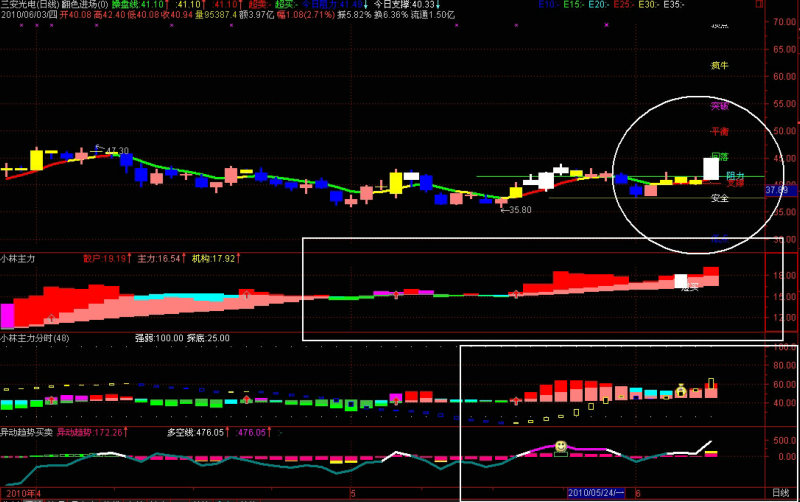Click the white 超买 bar in 小林主力 panel

point(681,281)
